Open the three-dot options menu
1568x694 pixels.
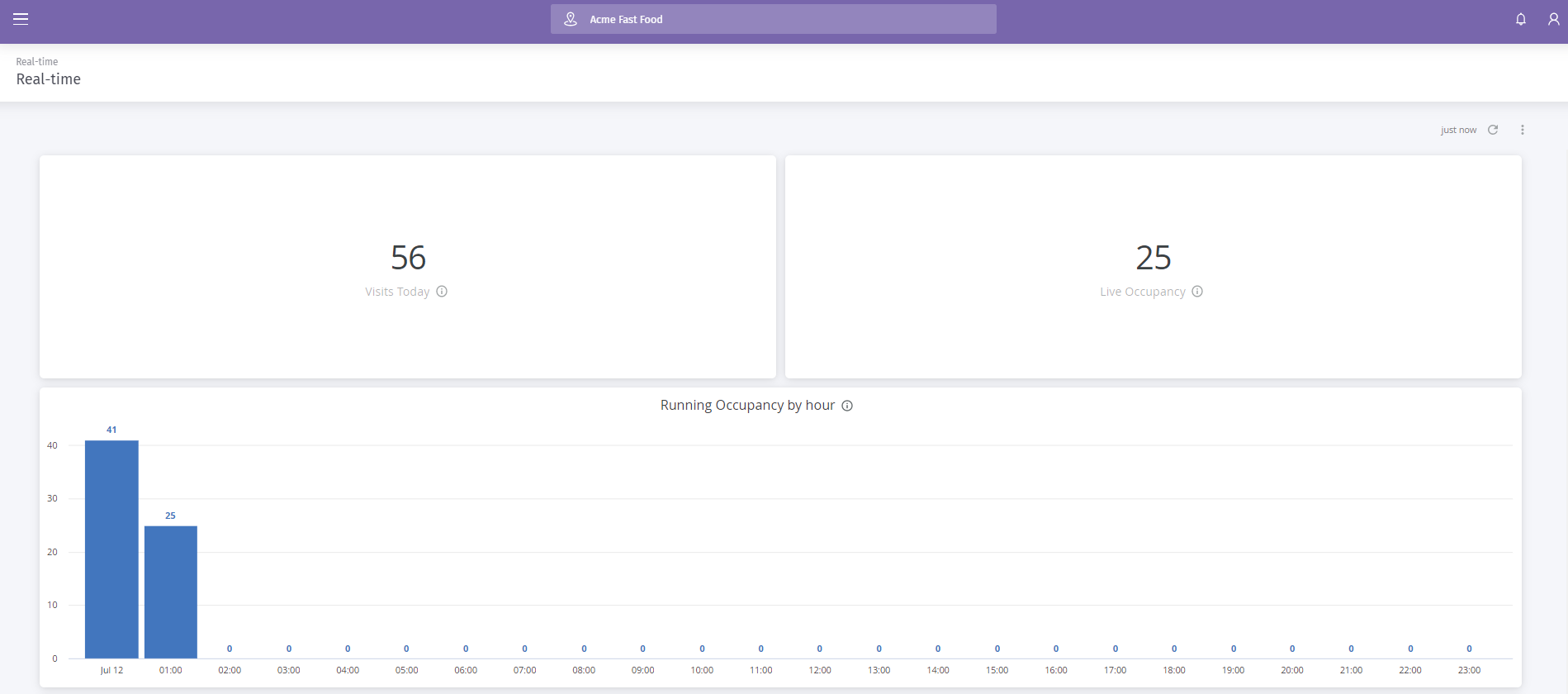click(1523, 130)
